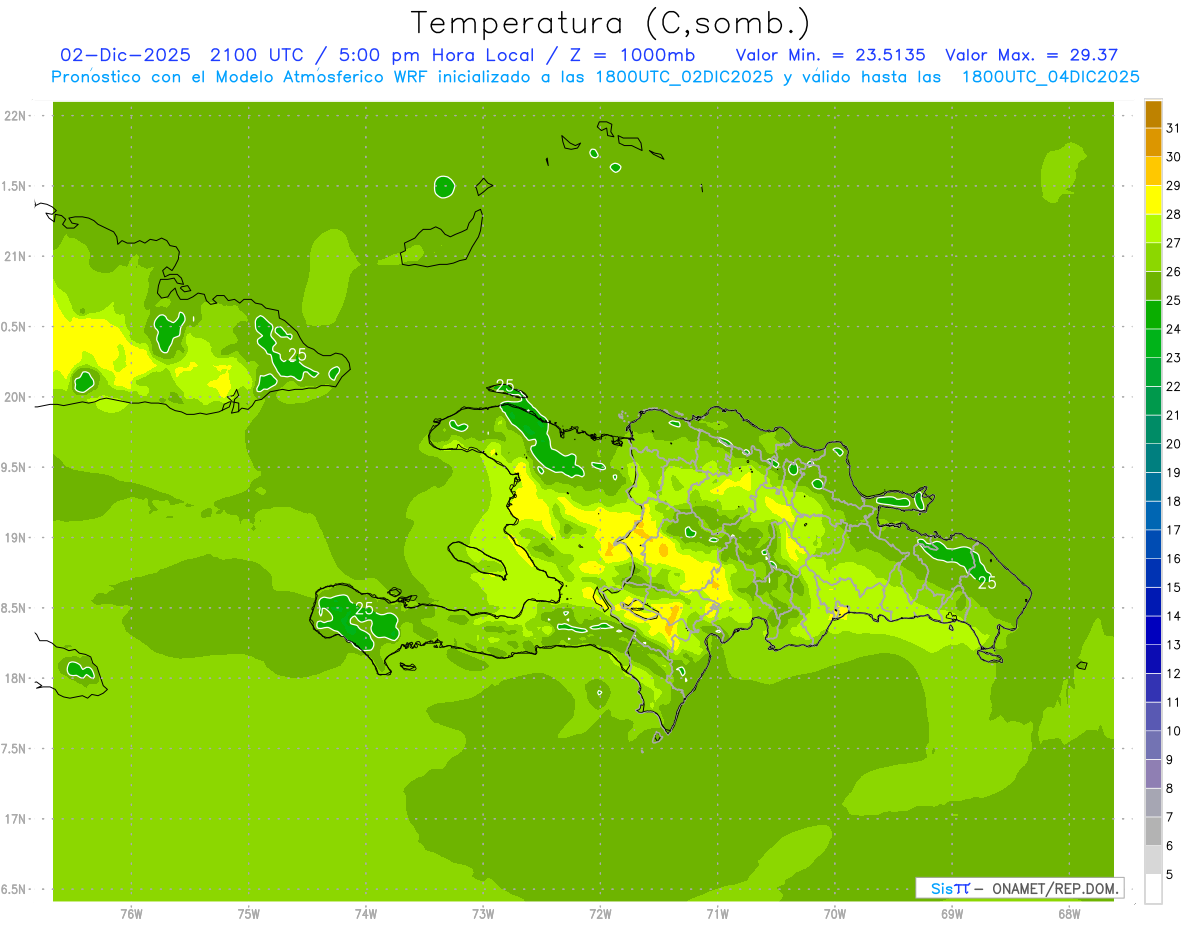
Task: Click the "25" contour label on Haiti's north coast
Action: coord(505,386)
